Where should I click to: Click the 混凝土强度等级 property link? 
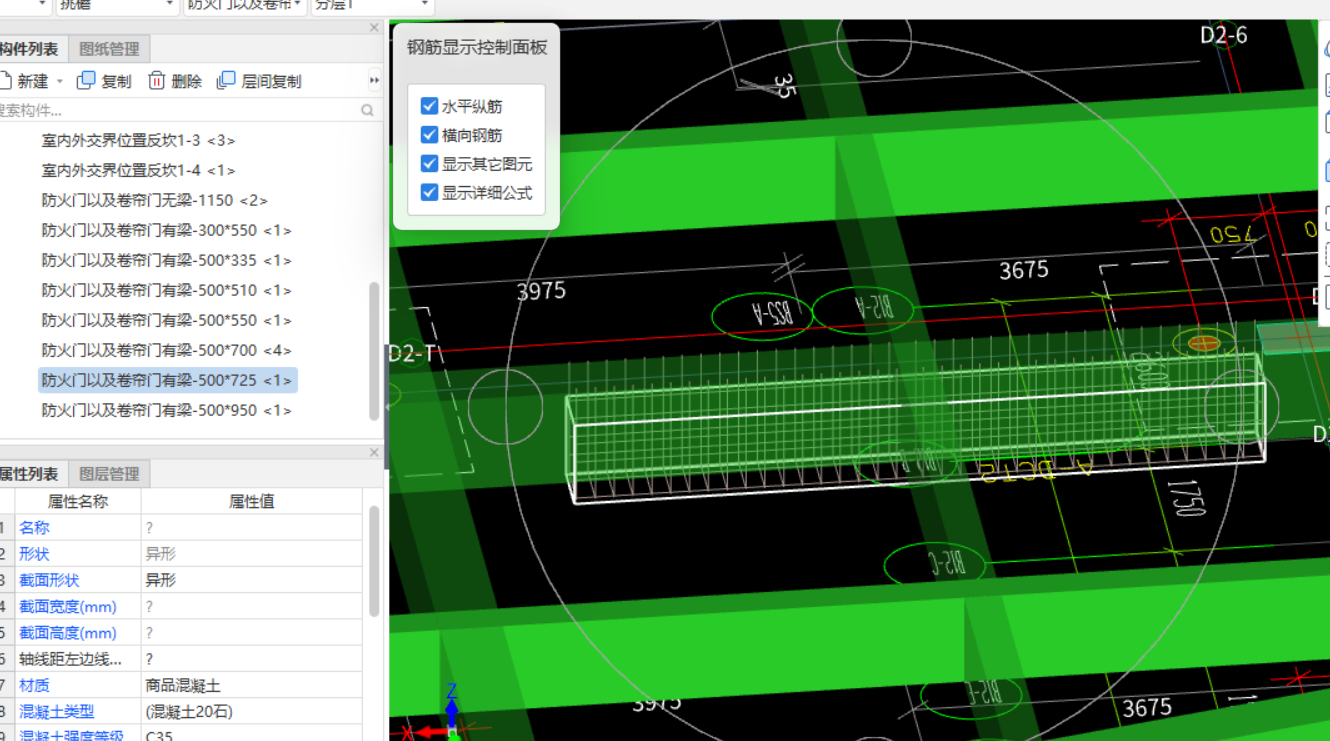pos(71,737)
